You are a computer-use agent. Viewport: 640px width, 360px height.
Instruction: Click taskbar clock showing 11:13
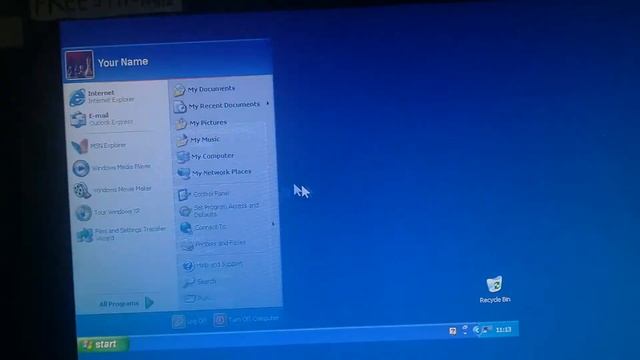(503, 329)
